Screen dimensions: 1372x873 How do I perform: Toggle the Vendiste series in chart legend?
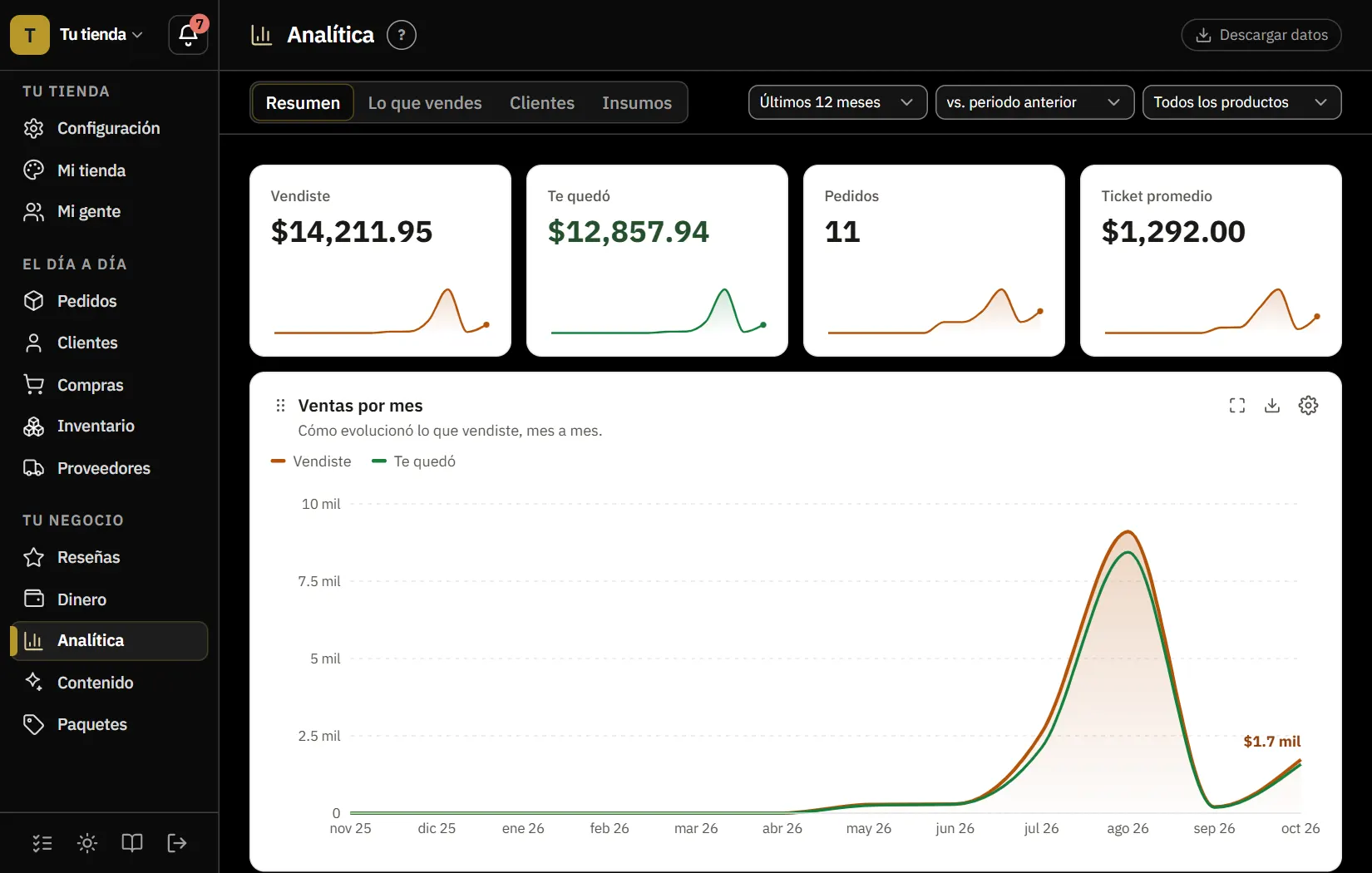pyautogui.click(x=311, y=461)
